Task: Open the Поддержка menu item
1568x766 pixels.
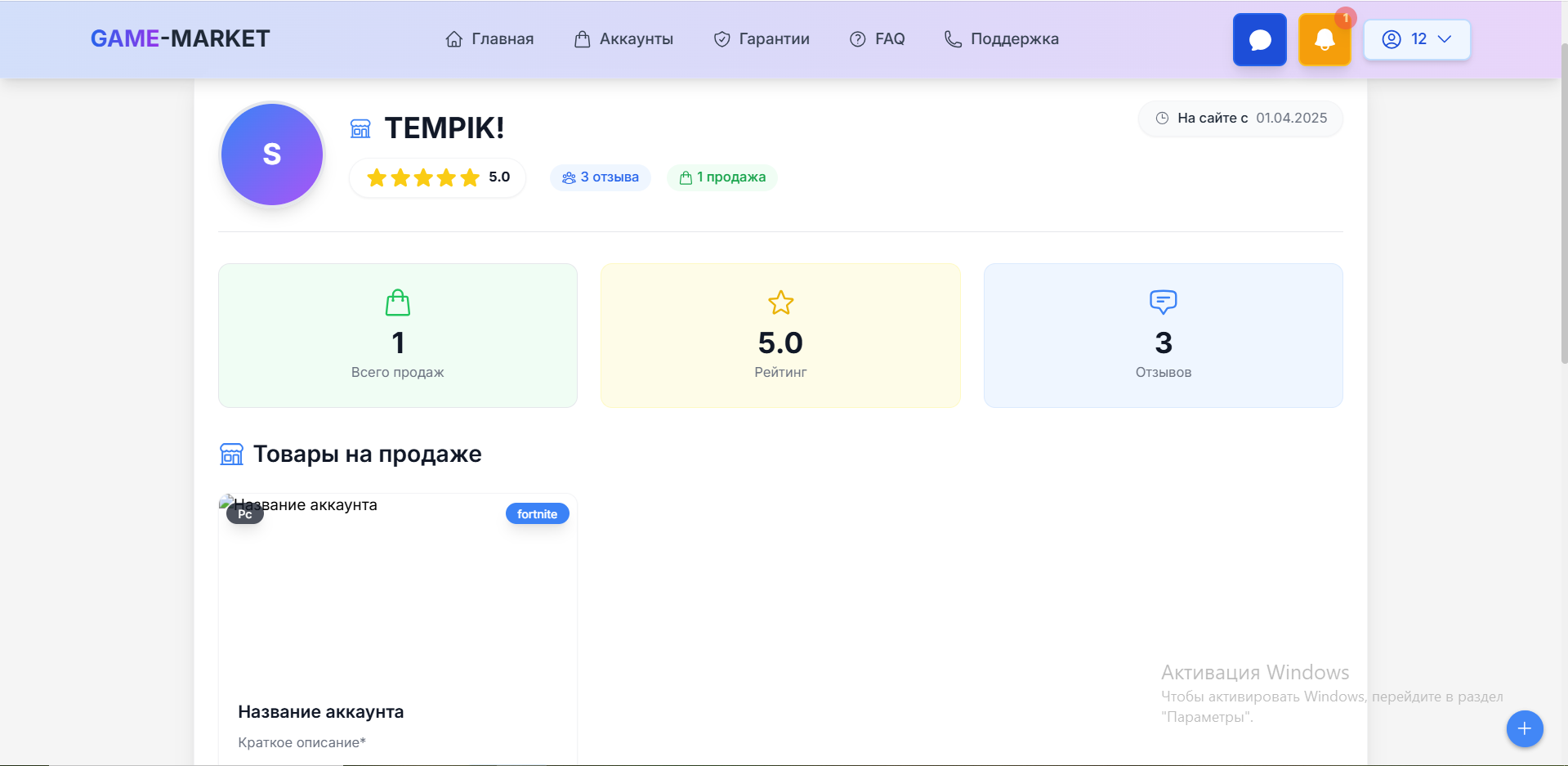Action: point(1001,39)
